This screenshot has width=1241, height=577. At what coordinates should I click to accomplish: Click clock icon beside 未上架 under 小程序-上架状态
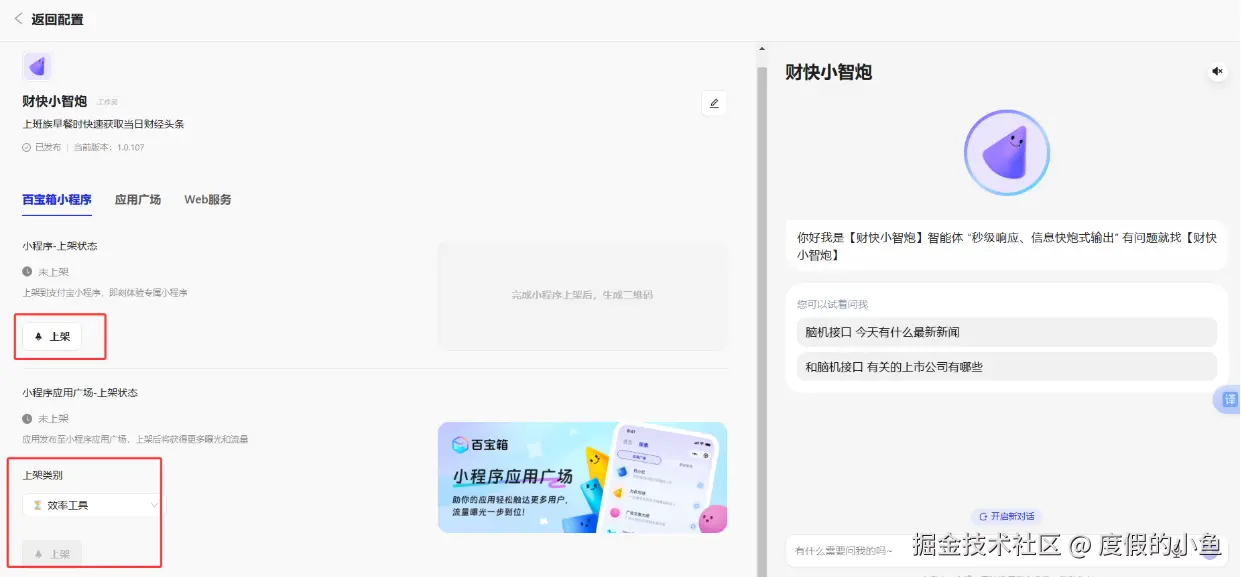(x=27, y=272)
